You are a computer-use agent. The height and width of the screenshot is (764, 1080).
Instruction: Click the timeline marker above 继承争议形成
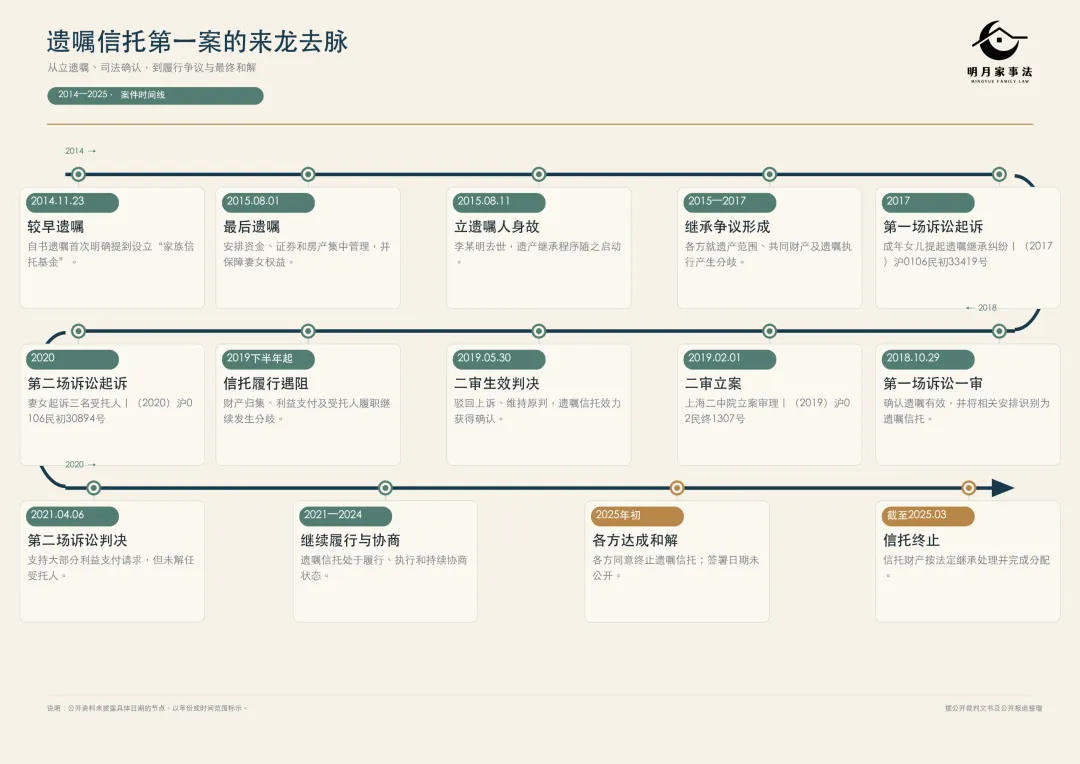tap(769, 174)
